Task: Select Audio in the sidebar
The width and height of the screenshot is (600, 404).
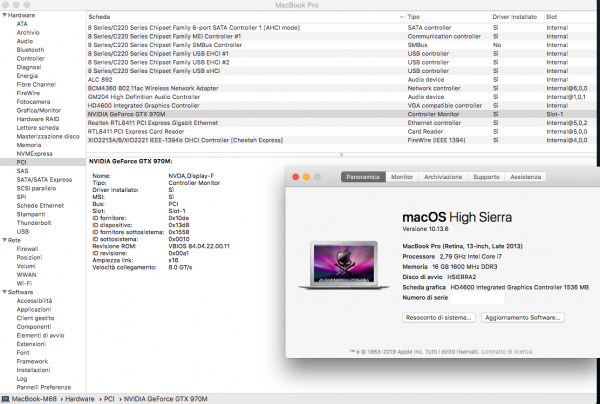Action: [x=24, y=41]
